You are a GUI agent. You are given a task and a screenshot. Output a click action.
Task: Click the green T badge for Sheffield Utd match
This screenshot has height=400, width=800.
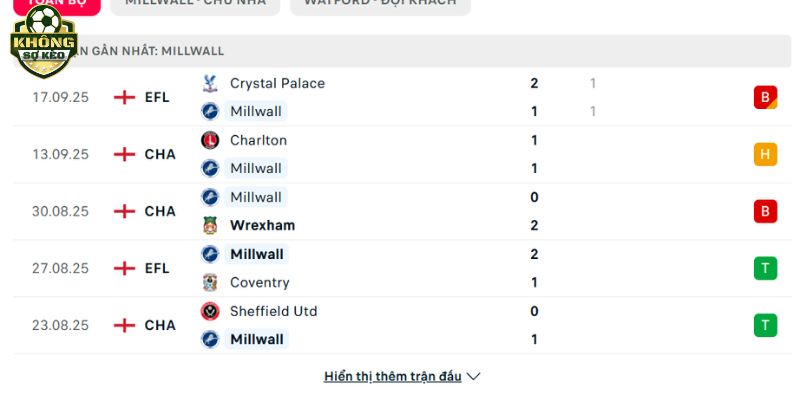click(765, 326)
